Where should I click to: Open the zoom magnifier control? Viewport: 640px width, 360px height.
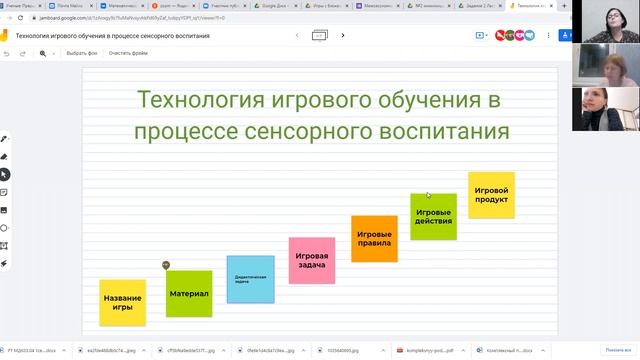pos(43,53)
